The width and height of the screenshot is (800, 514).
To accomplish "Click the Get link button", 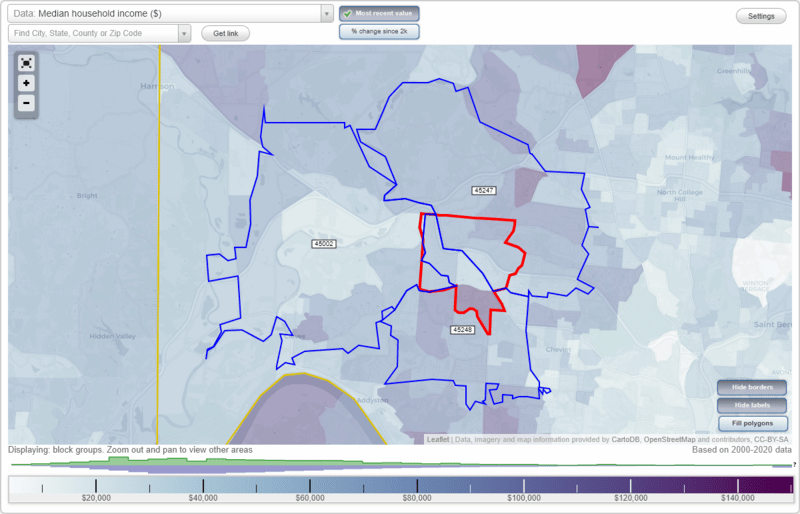I will point(226,34).
